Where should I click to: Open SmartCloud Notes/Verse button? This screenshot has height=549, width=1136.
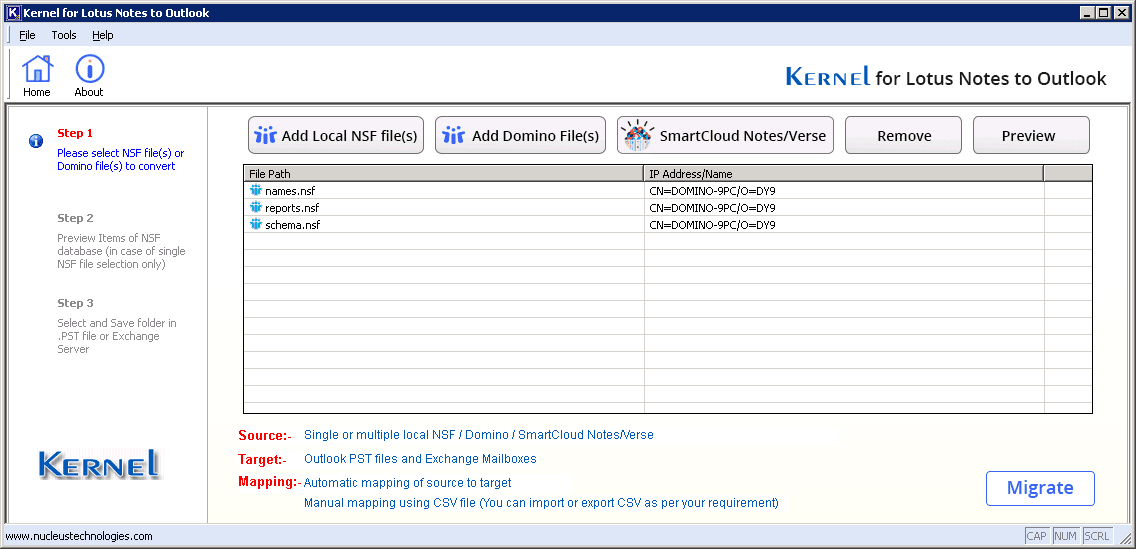pyautogui.click(x=725, y=135)
